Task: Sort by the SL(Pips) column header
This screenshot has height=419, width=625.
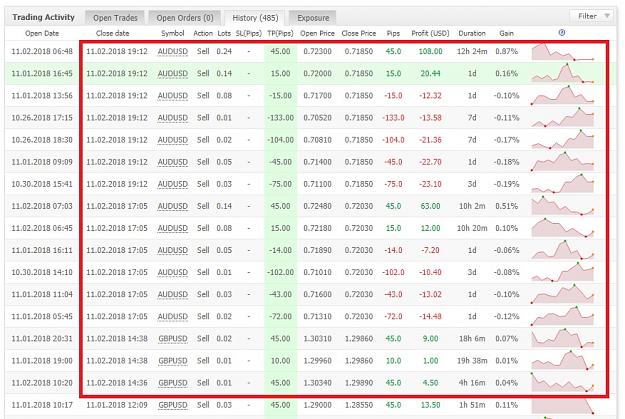Action: click(249, 33)
